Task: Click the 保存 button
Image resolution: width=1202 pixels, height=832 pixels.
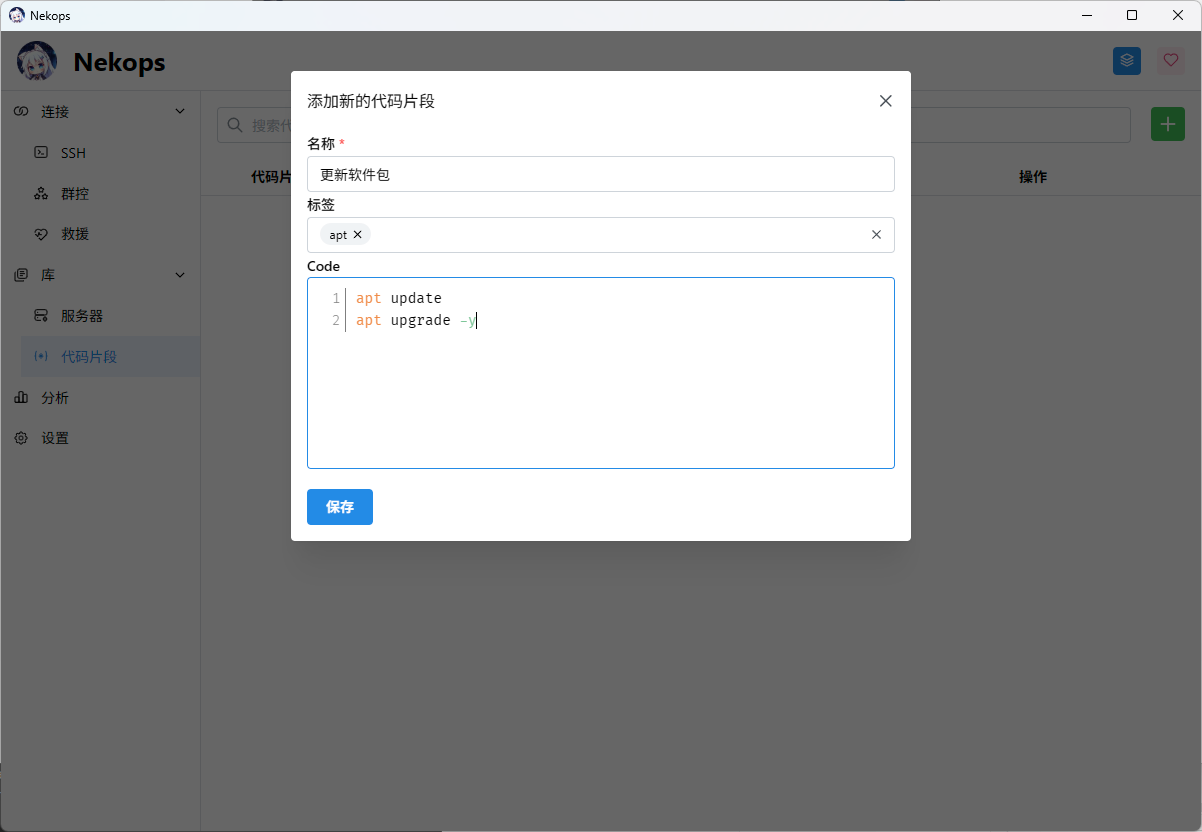Action: (340, 507)
